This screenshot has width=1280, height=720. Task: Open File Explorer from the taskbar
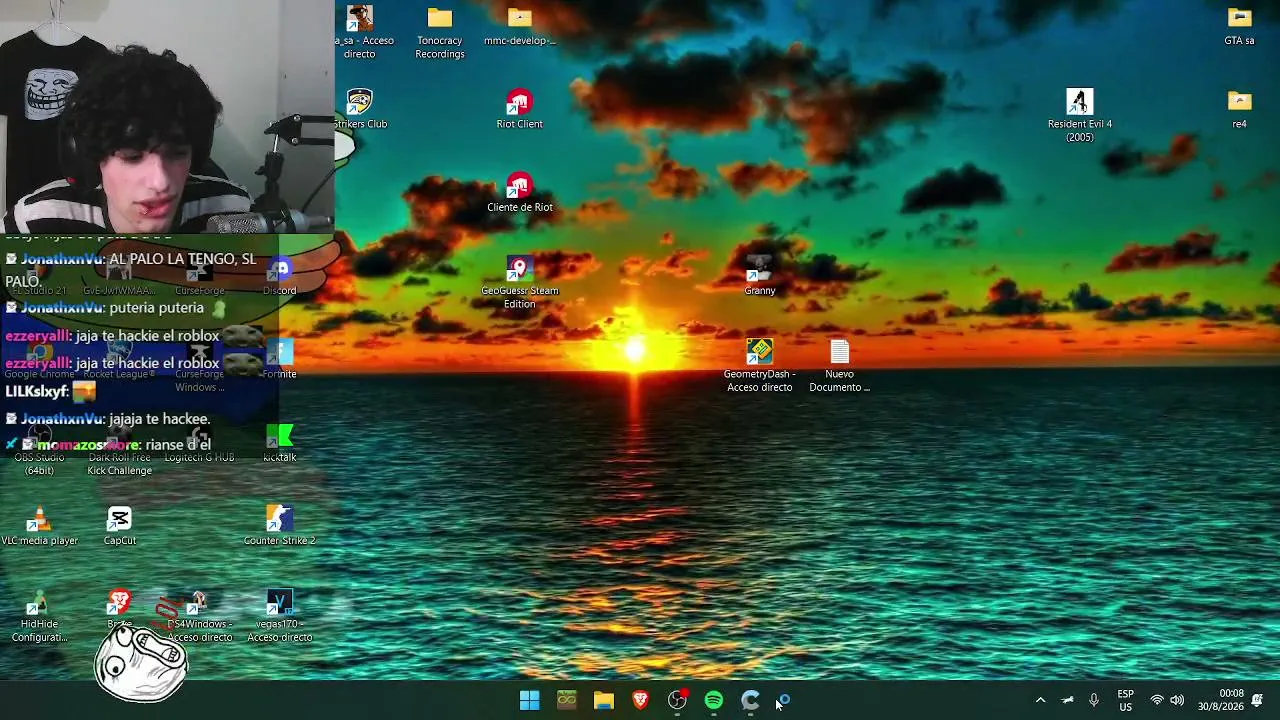tap(604, 701)
